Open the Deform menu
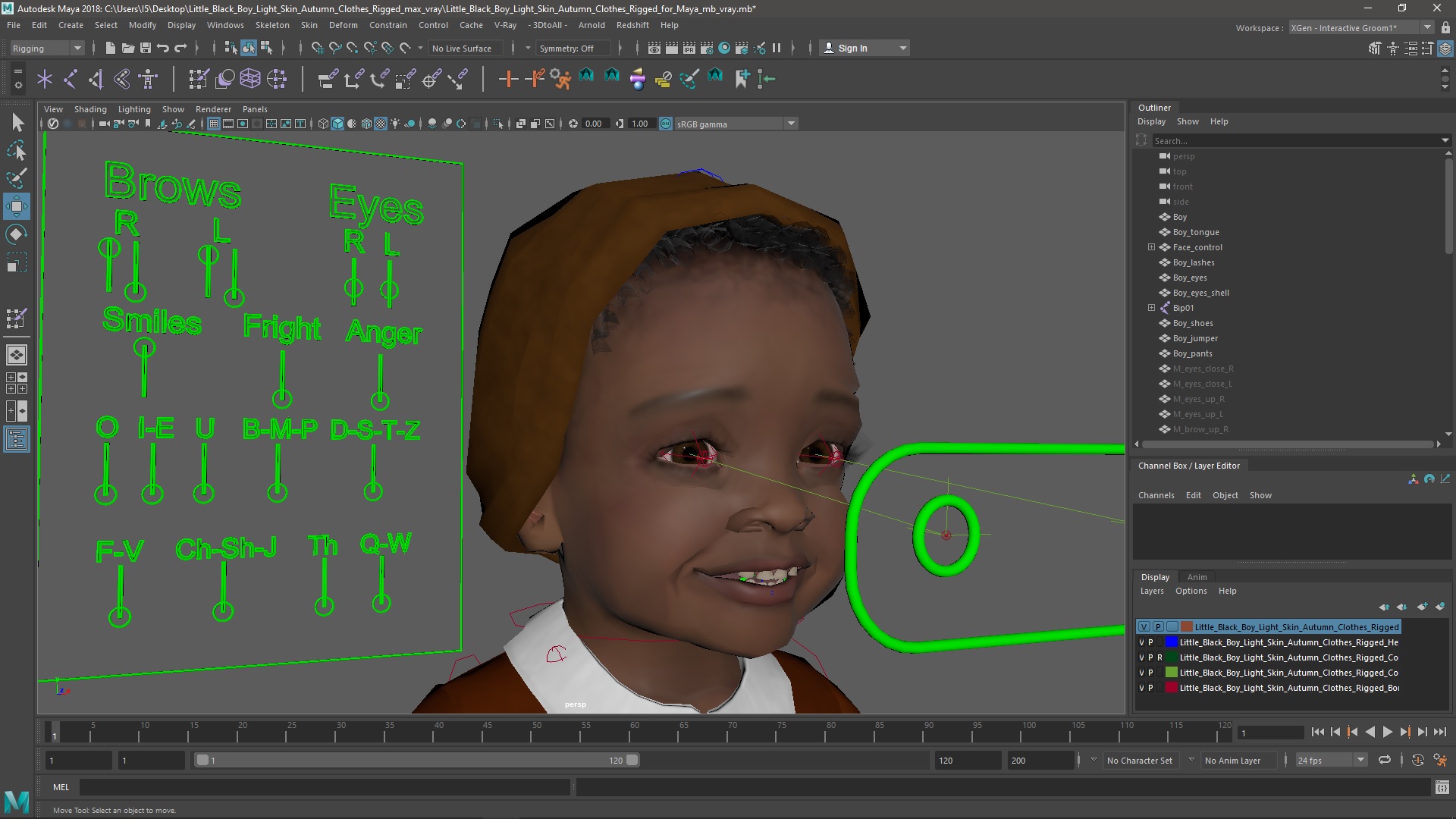The image size is (1456, 819). coord(343,25)
